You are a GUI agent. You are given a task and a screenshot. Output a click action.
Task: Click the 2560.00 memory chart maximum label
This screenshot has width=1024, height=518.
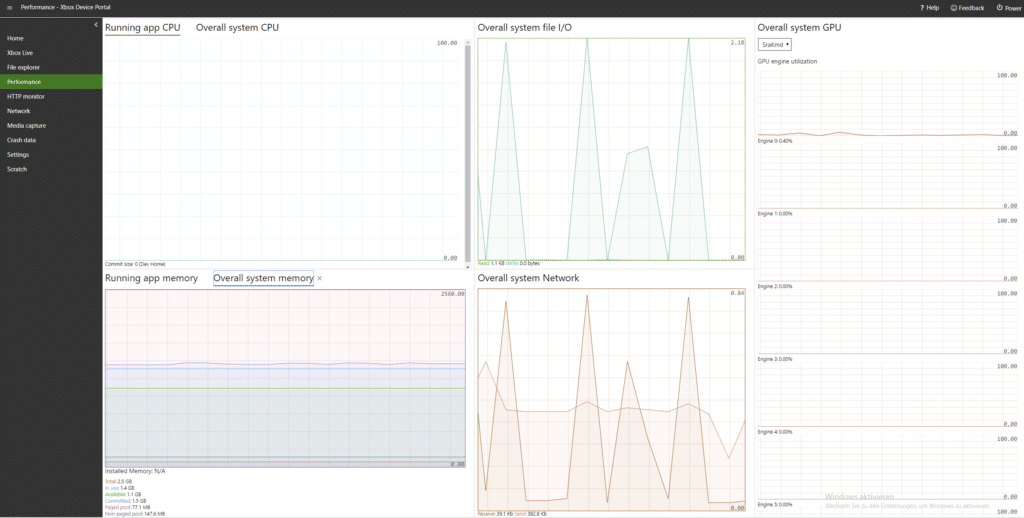click(453, 294)
